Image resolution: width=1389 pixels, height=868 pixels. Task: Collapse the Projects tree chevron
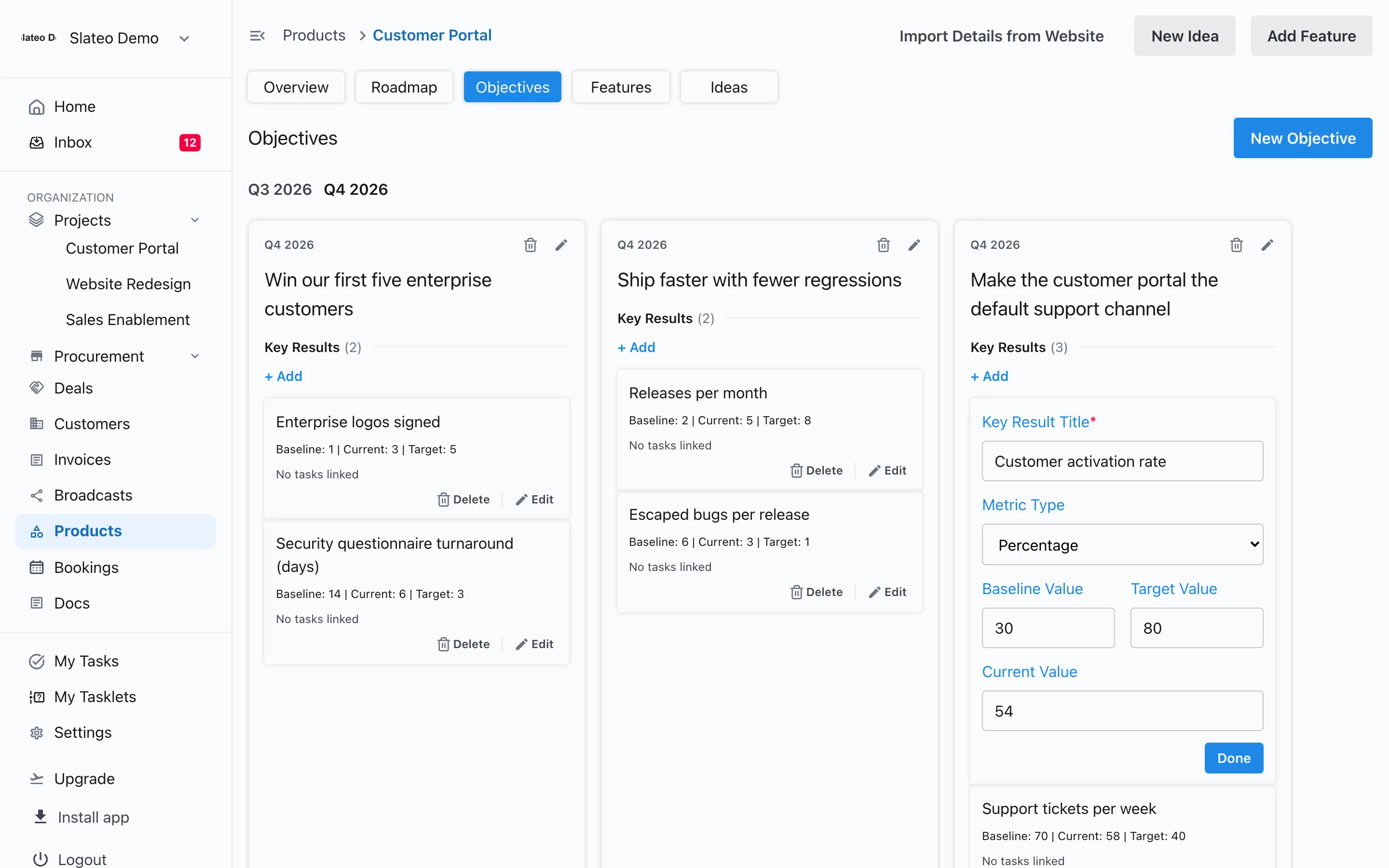click(195, 220)
